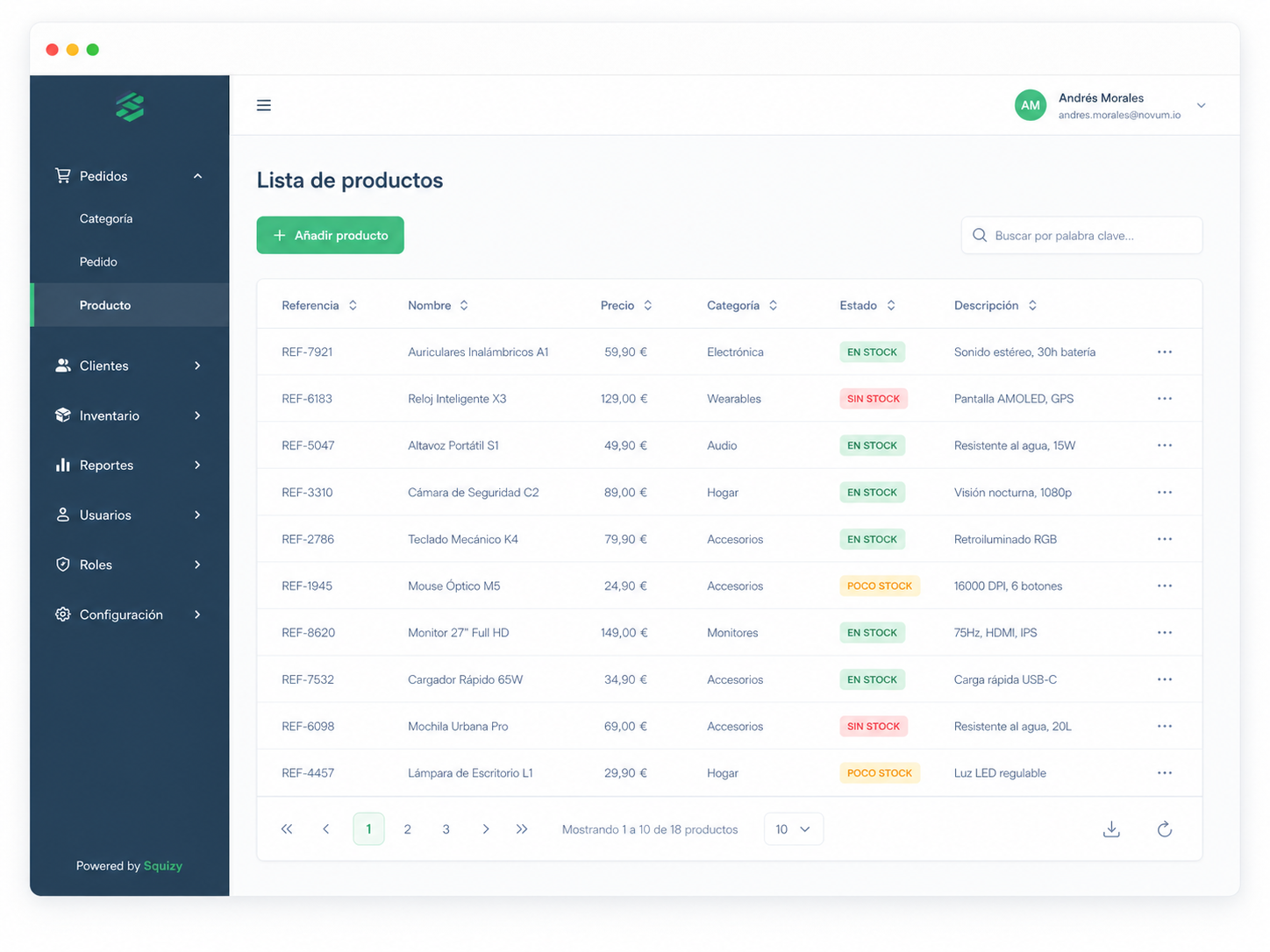This screenshot has height=952, width=1270.
Task: Click user name Andrés Morales
Action: pyautogui.click(x=1101, y=97)
